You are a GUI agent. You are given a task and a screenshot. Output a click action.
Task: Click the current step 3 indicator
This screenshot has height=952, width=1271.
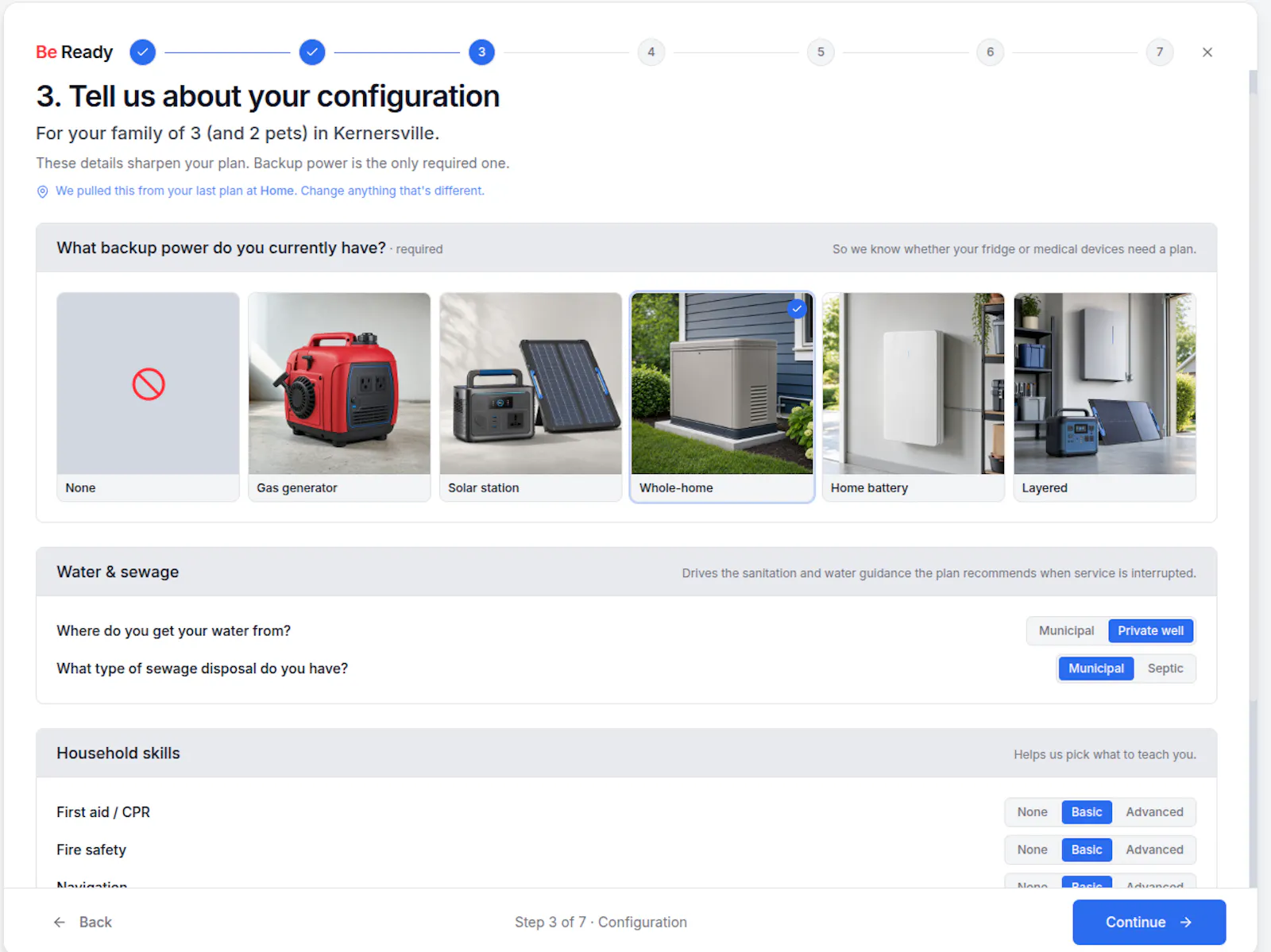coord(481,52)
